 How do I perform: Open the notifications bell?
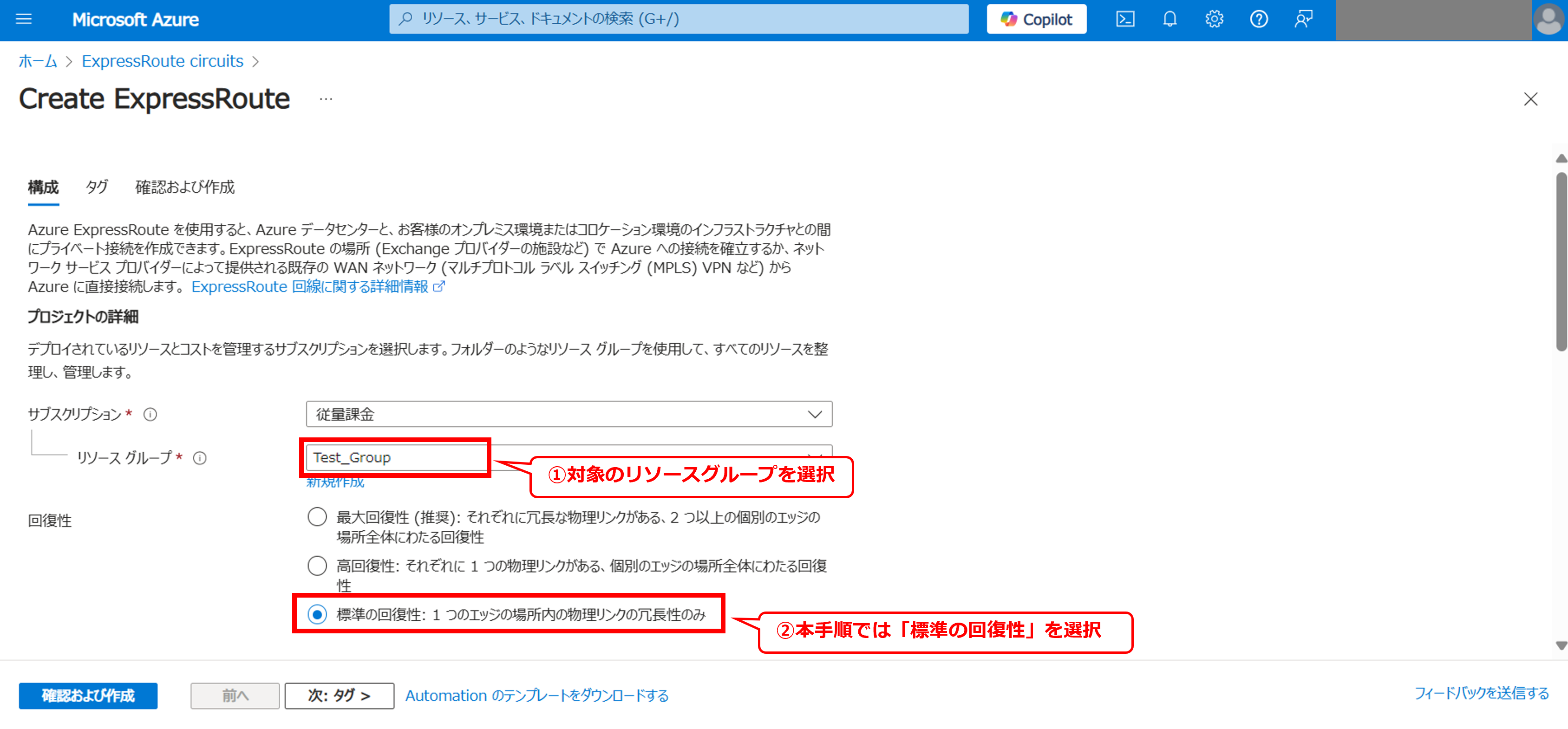(x=1169, y=20)
